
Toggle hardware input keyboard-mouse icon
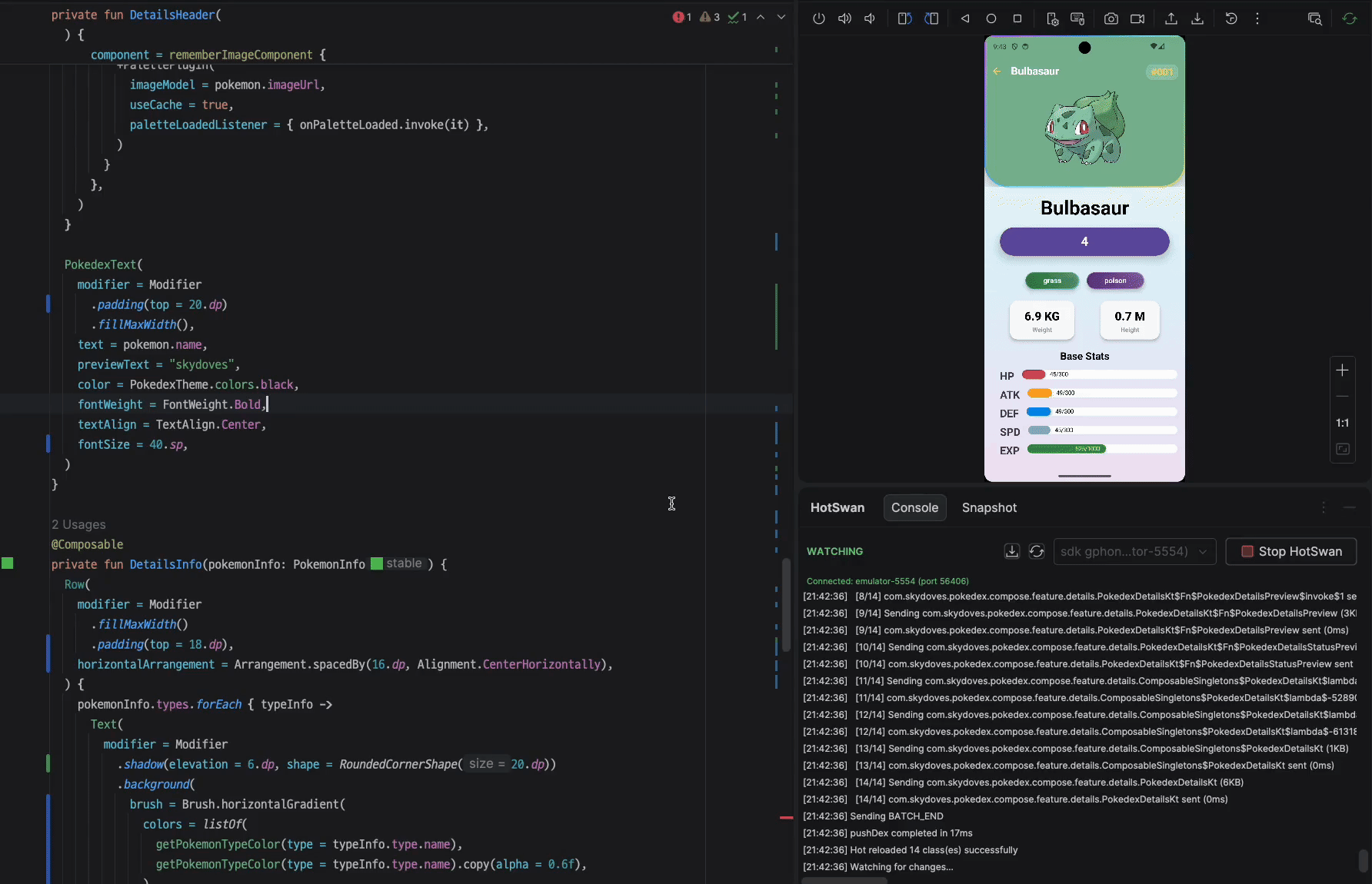[1077, 18]
